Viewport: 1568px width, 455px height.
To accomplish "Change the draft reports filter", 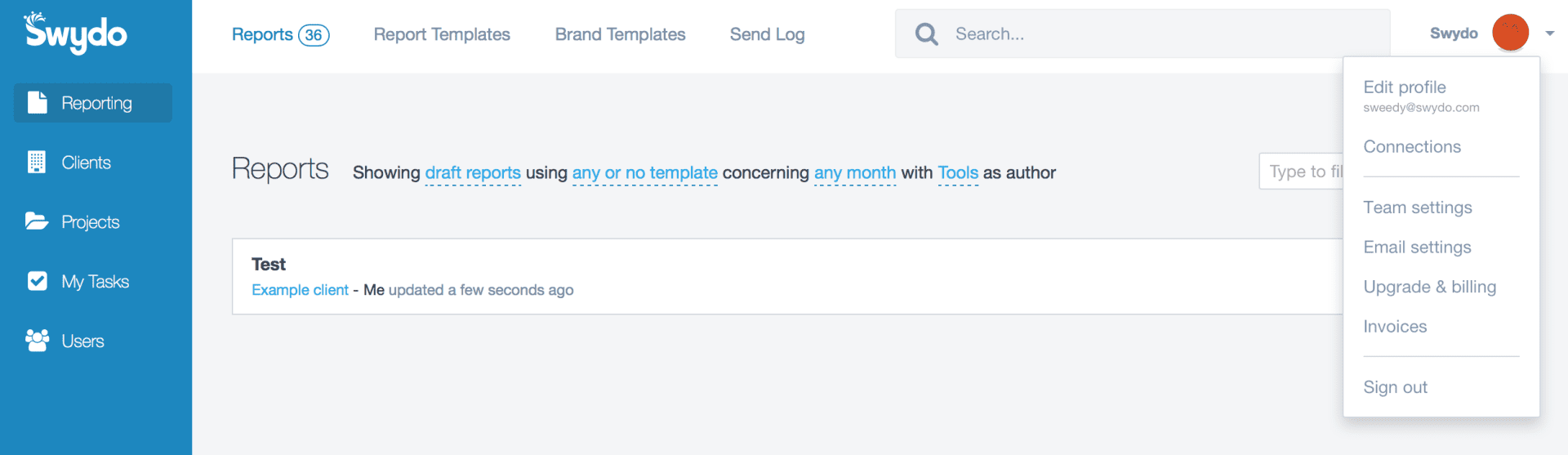I will pos(473,173).
